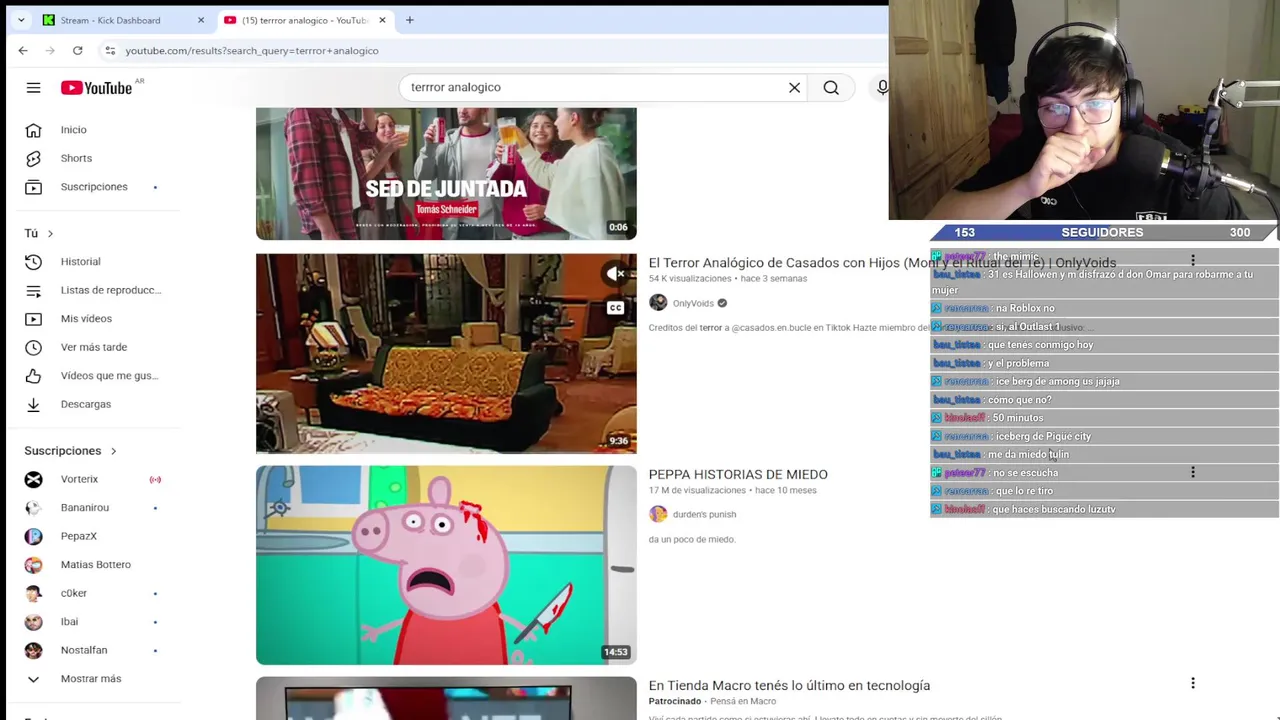Expand the Tú section
This screenshot has width=1280, height=720.
click(x=39, y=233)
